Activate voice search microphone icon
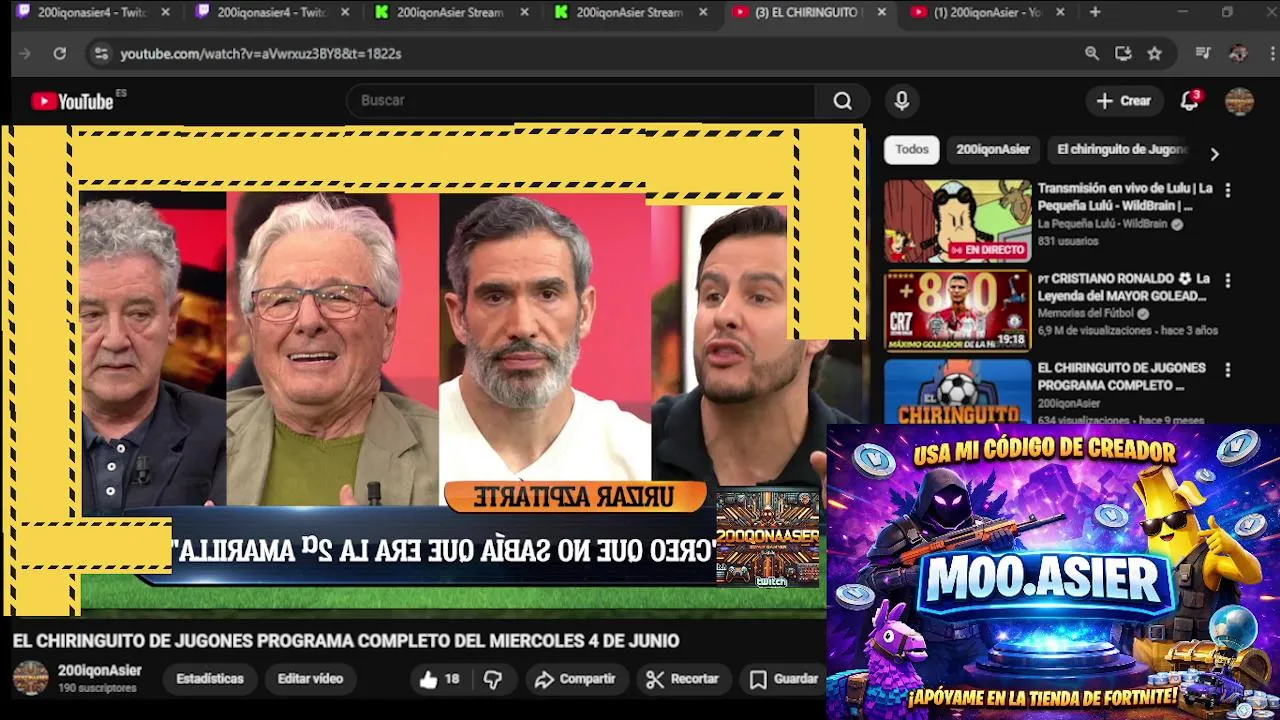1280x720 pixels. coord(902,101)
